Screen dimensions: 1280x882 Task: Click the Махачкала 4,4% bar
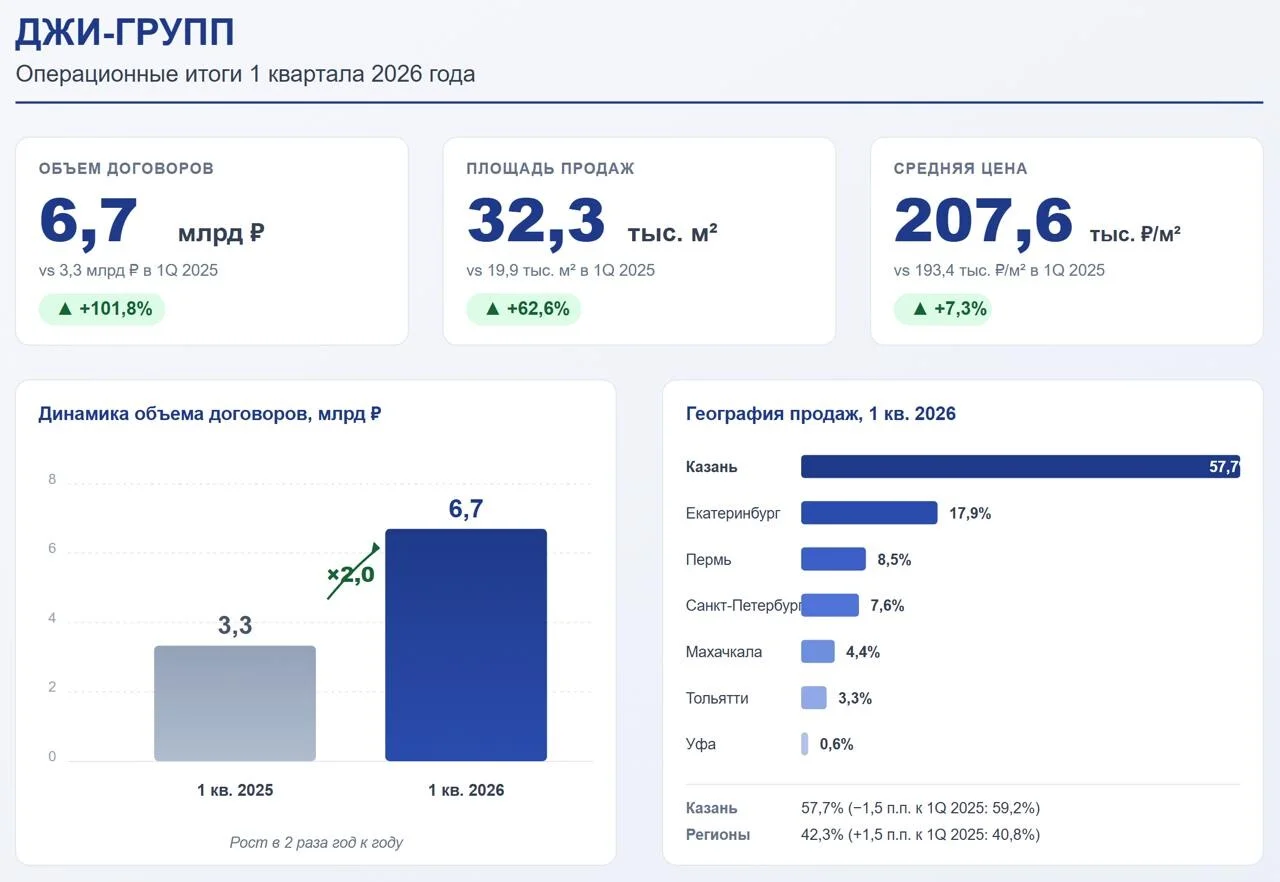pyautogui.click(x=818, y=651)
